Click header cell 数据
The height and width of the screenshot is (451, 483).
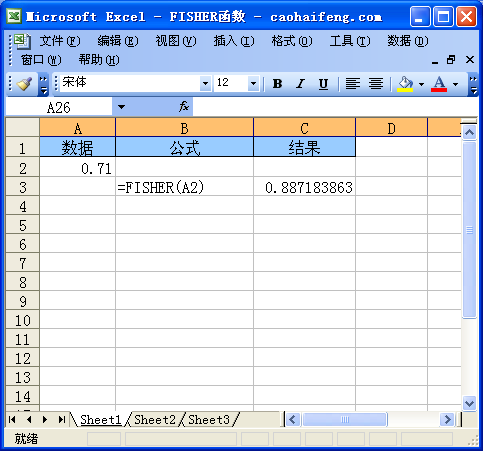(x=77, y=147)
